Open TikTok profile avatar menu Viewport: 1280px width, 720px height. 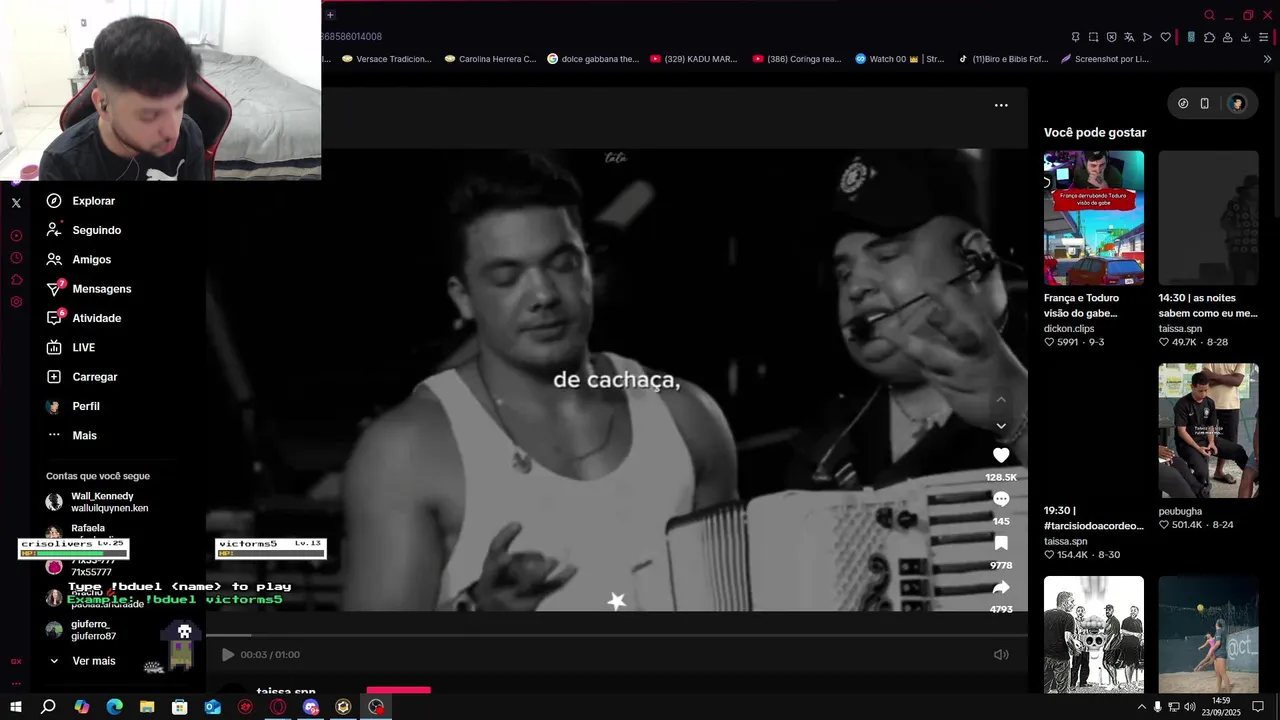[1237, 103]
